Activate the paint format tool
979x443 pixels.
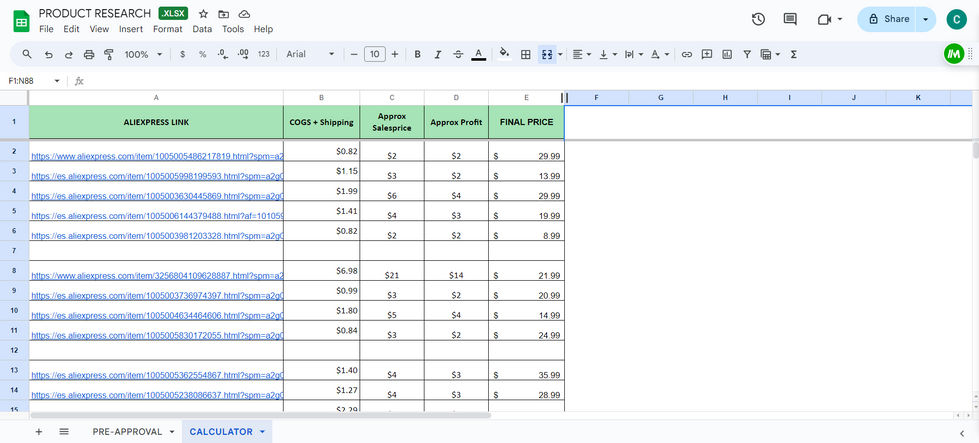[x=109, y=54]
